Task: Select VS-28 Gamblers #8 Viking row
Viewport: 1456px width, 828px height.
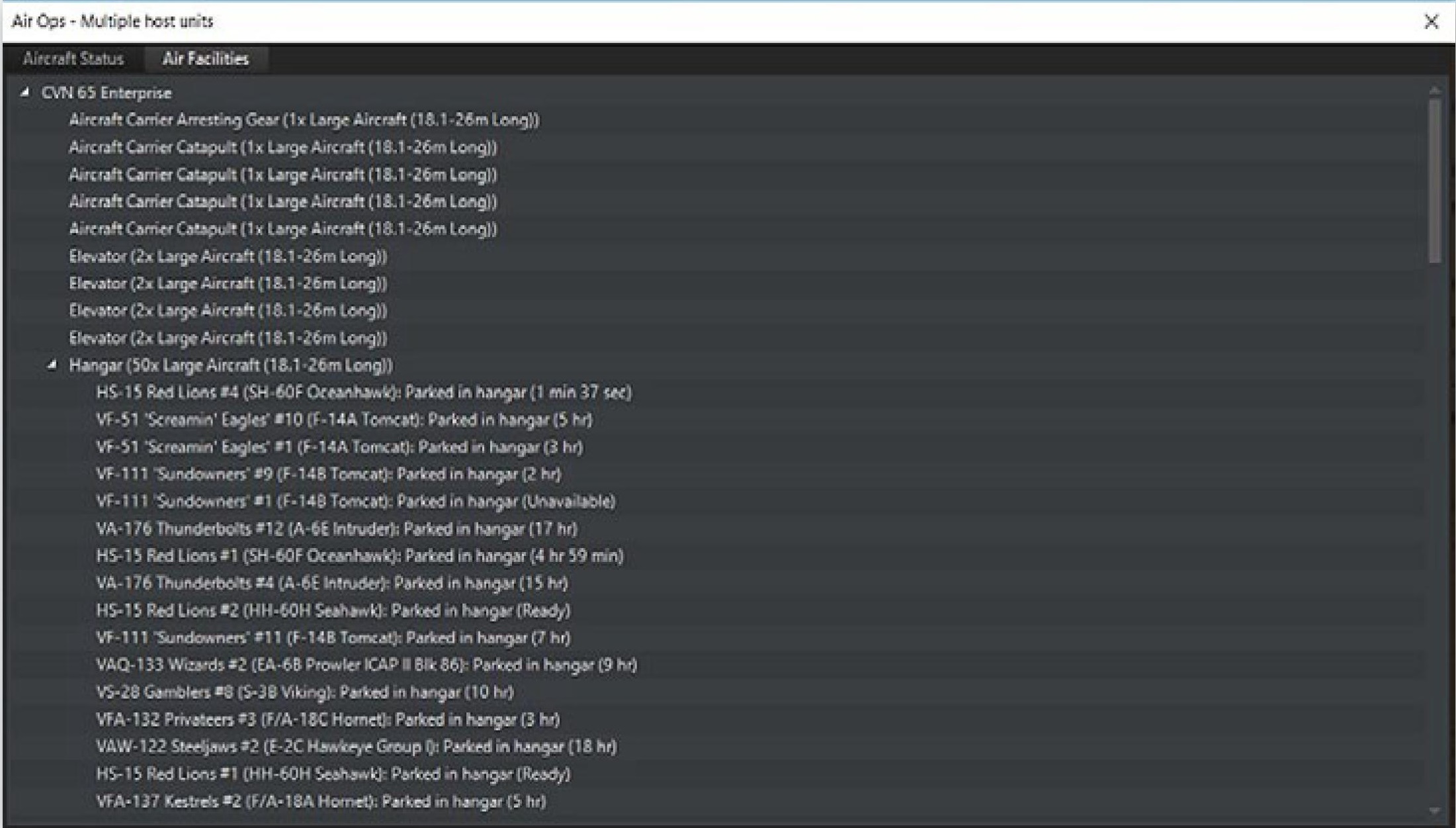Action: (x=304, y=692)
